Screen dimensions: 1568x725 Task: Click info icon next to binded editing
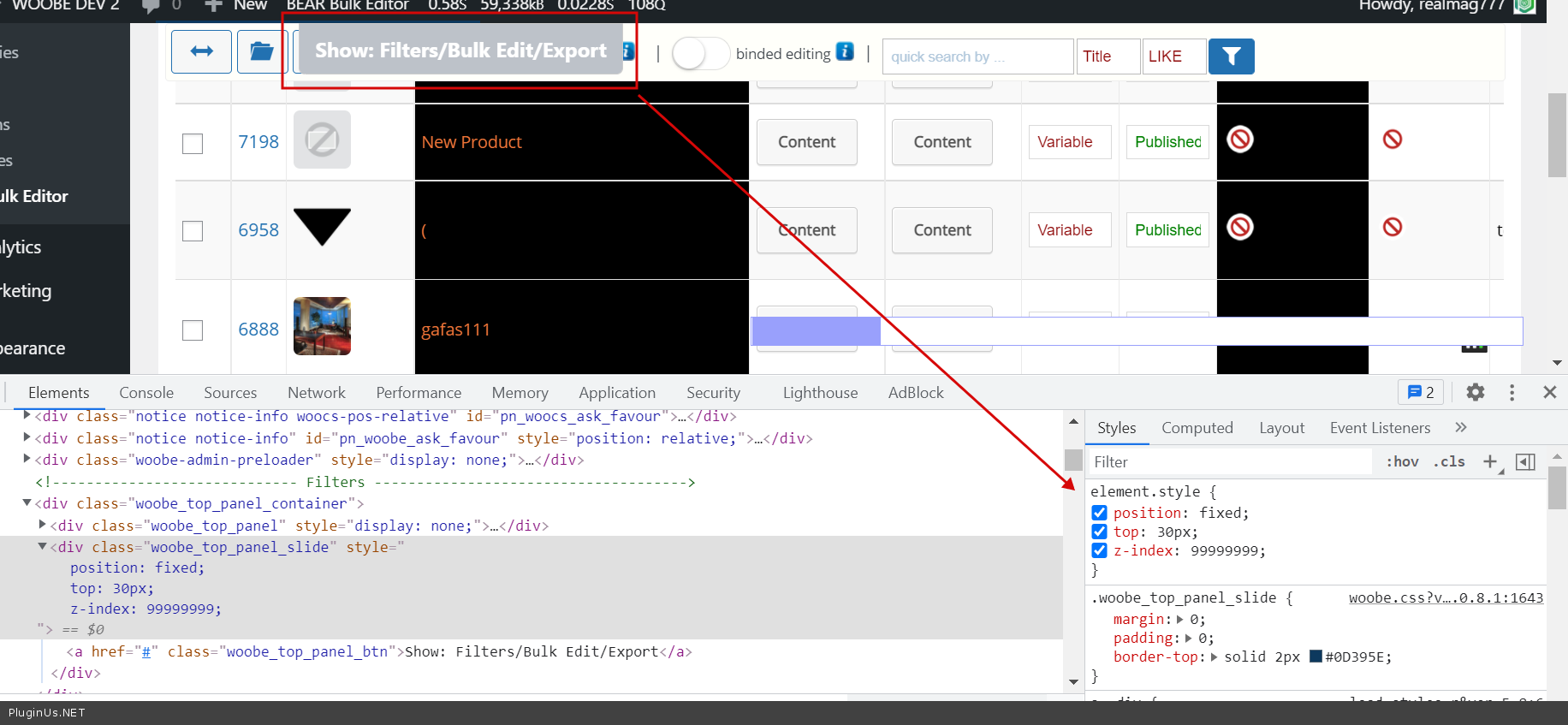click(845, 52)
